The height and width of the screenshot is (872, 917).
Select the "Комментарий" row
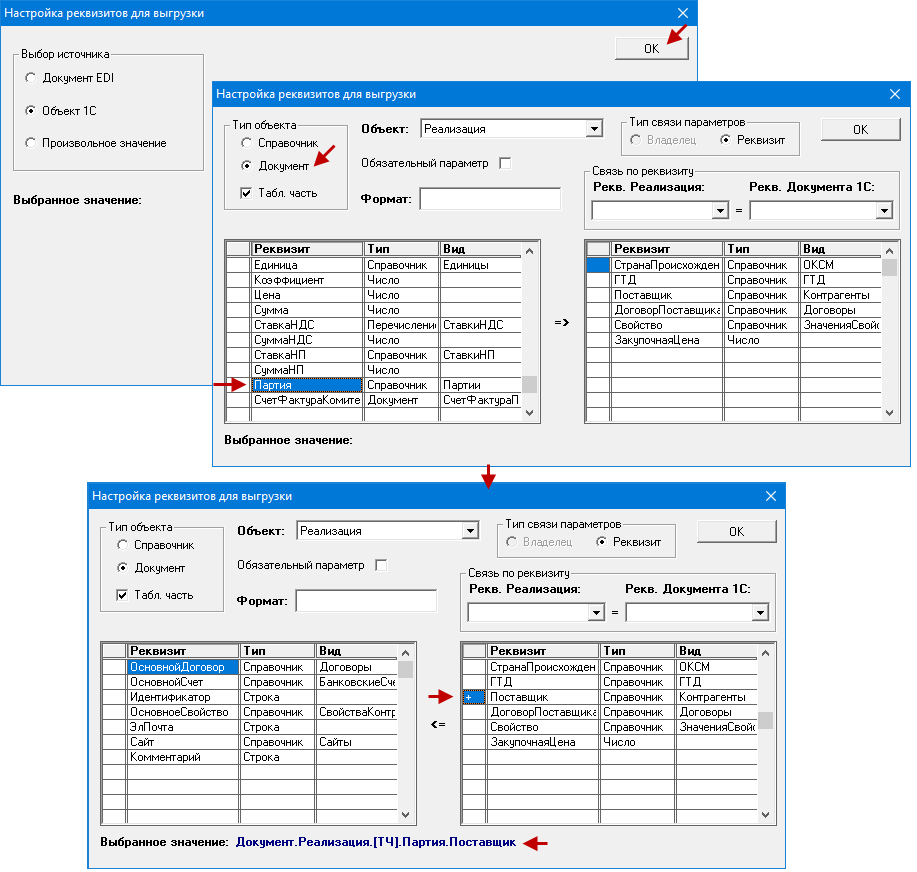pos(250,757)
